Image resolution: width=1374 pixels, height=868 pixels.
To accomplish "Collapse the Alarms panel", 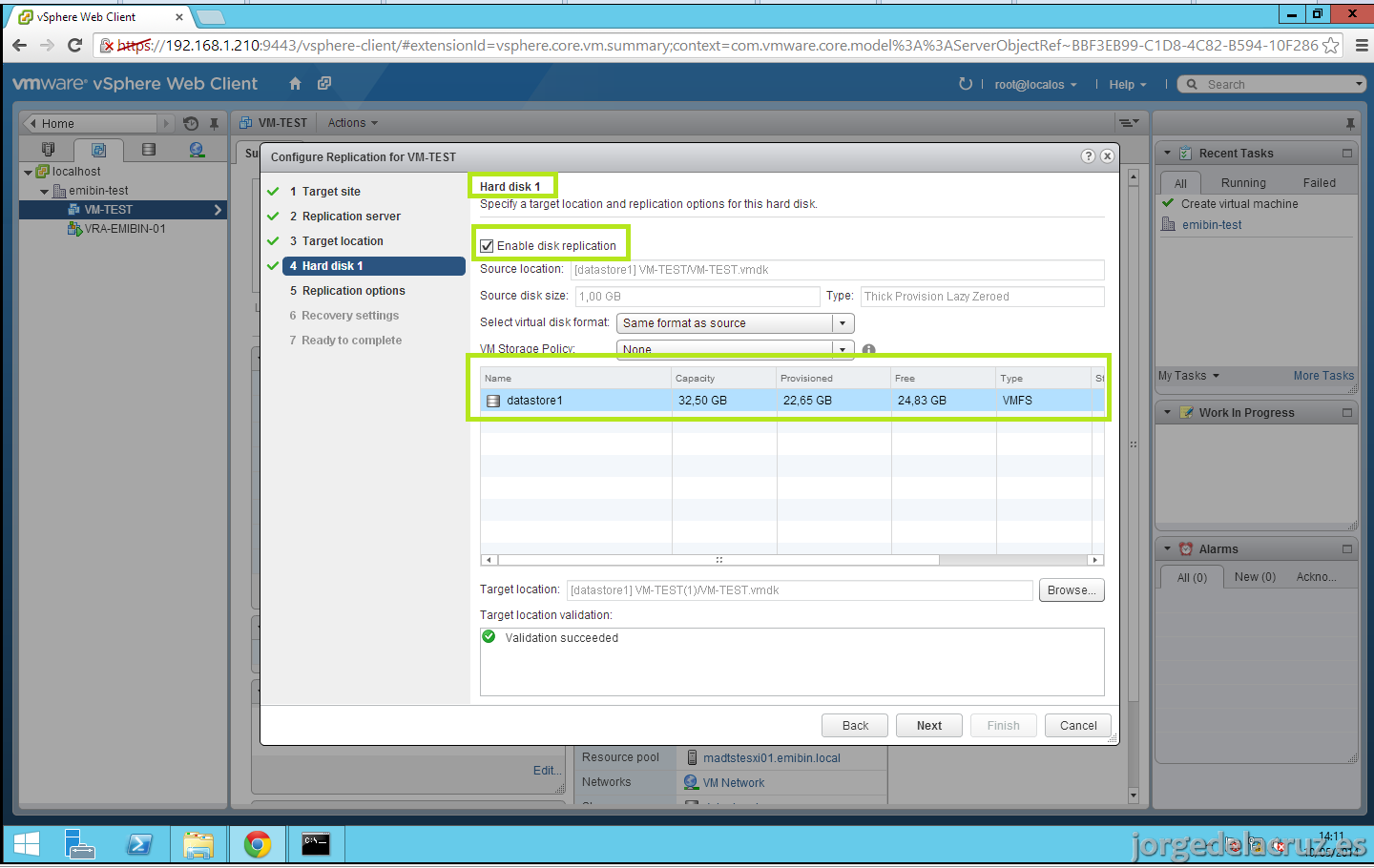I will (1167, 548).
